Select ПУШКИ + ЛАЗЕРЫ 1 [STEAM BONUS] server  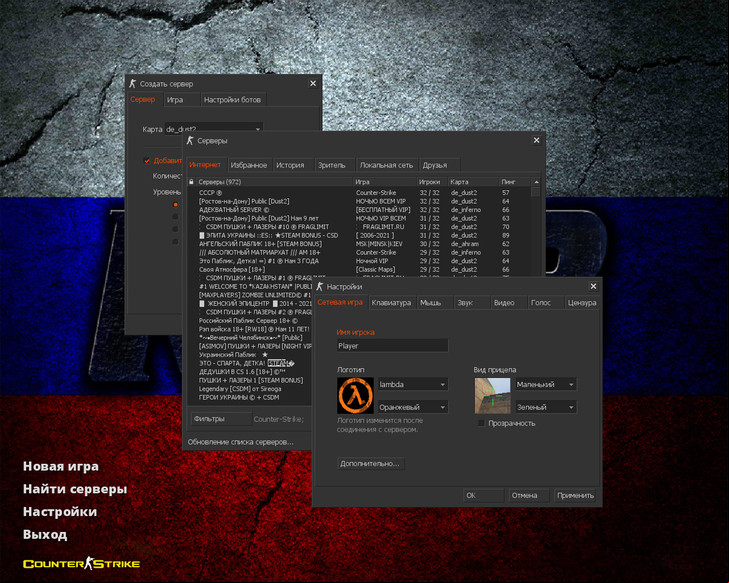[x=251, y=380]
